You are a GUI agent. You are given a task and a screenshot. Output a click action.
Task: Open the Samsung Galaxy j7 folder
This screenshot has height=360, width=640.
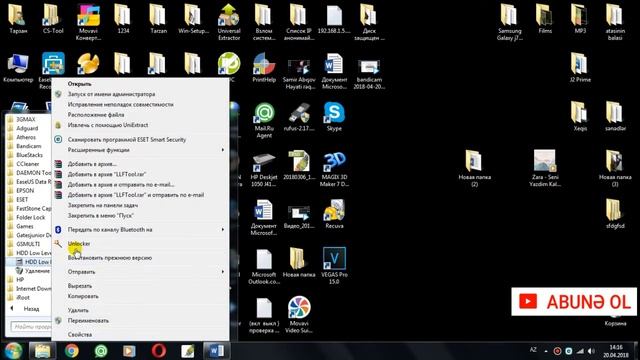pyautogui.click(x=509, y=22)
